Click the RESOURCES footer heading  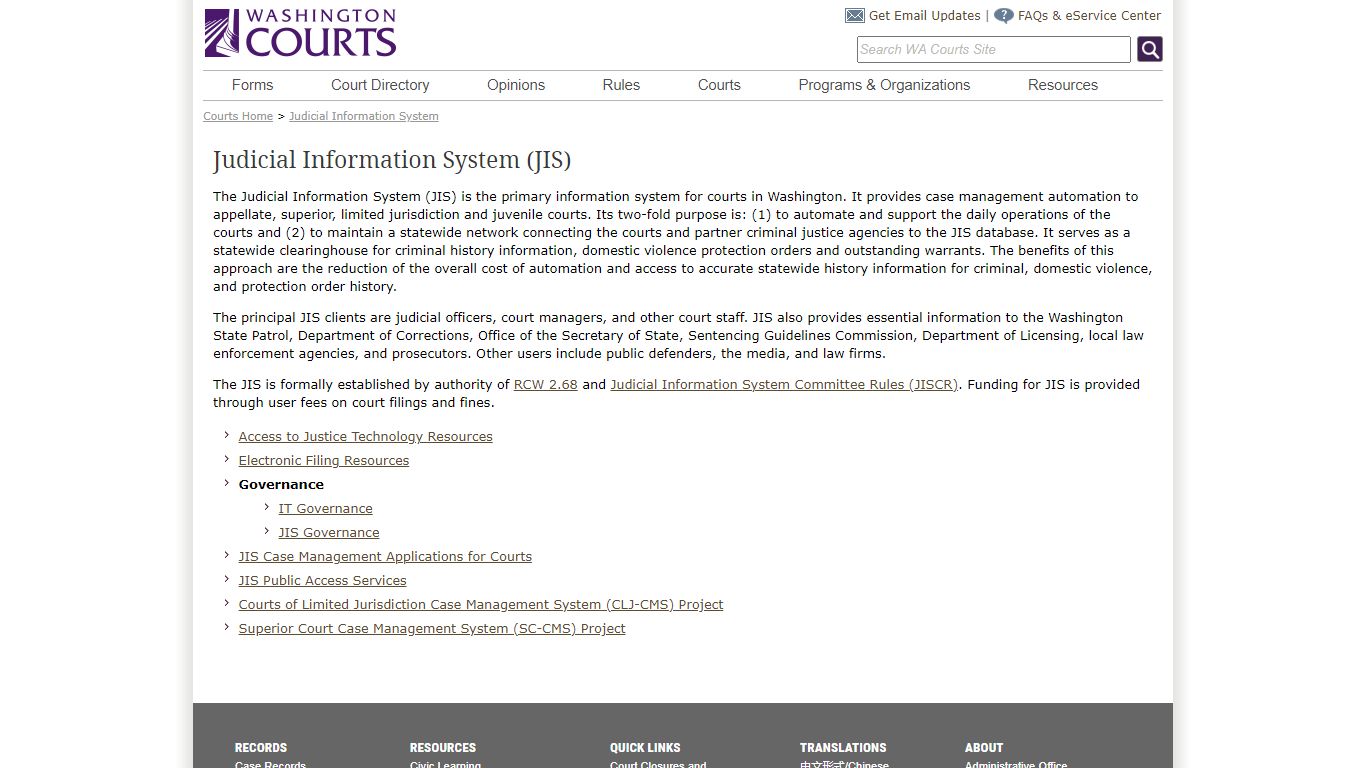point(443,747)
